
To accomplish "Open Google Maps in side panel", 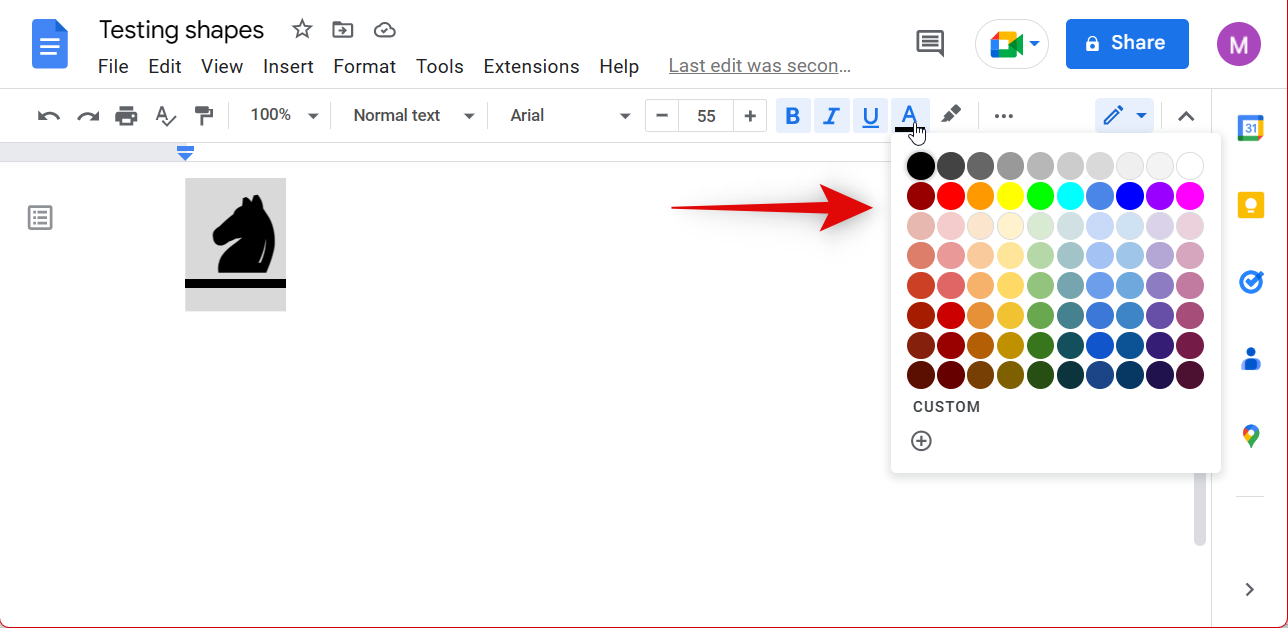I will 1250,435.
